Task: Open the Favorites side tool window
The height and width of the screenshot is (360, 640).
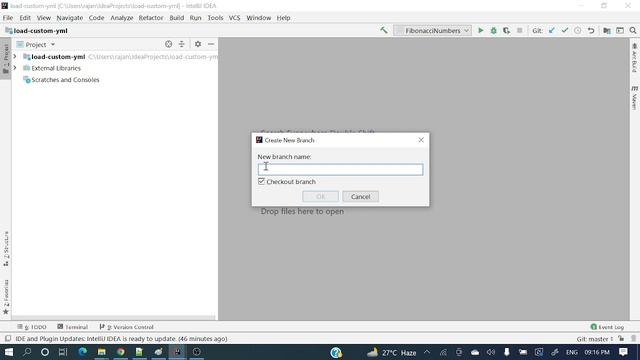Action: tap(6, 297)
